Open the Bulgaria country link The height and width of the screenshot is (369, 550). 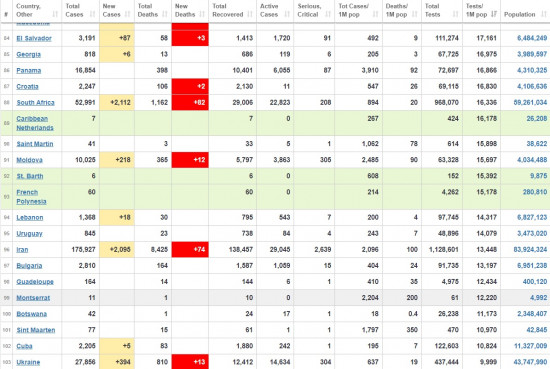coord(29,266)
